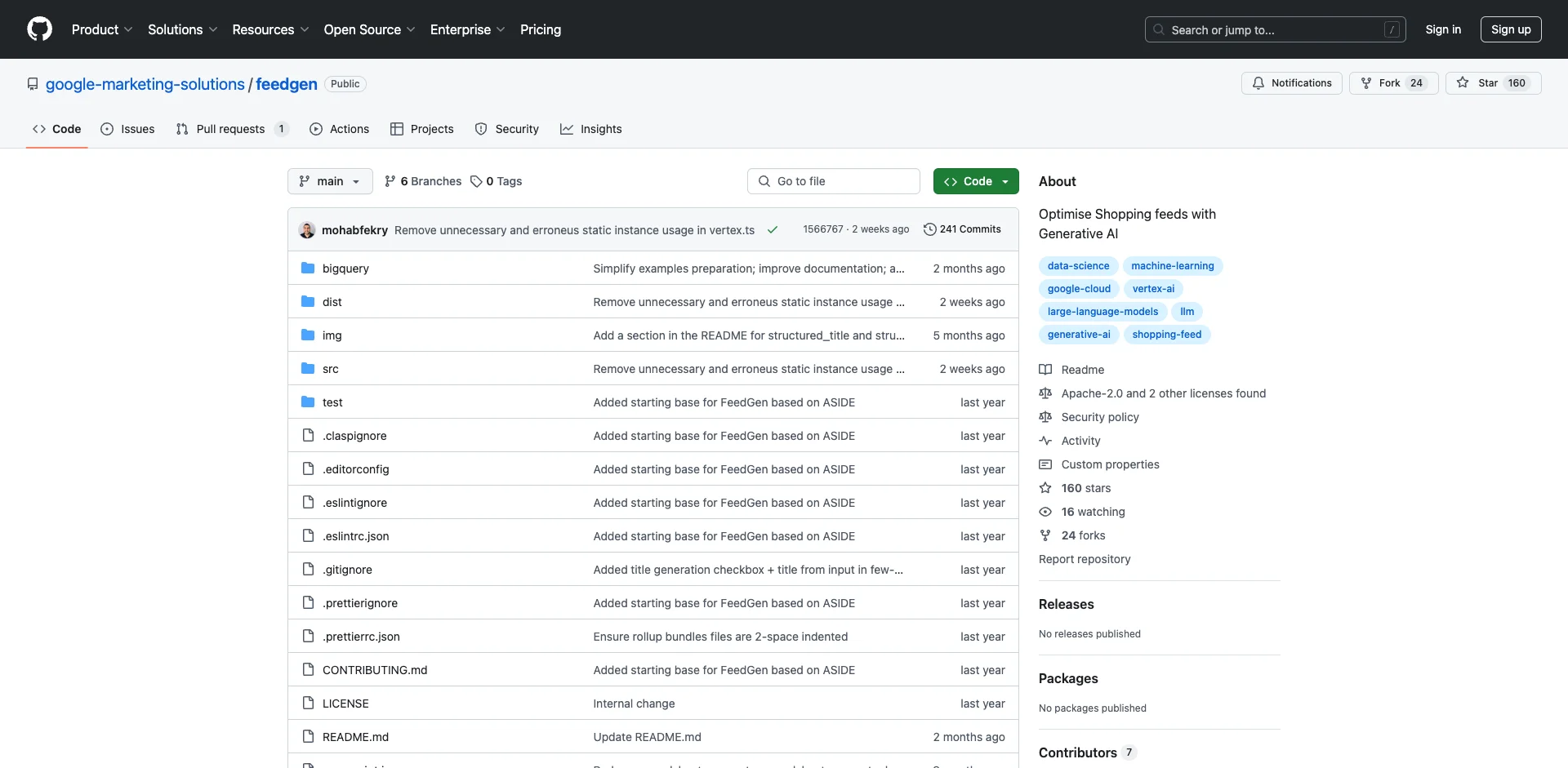Click the GitHub logo icon
The height and width of the screenshot is (768, 1568).
coord(39,29)
